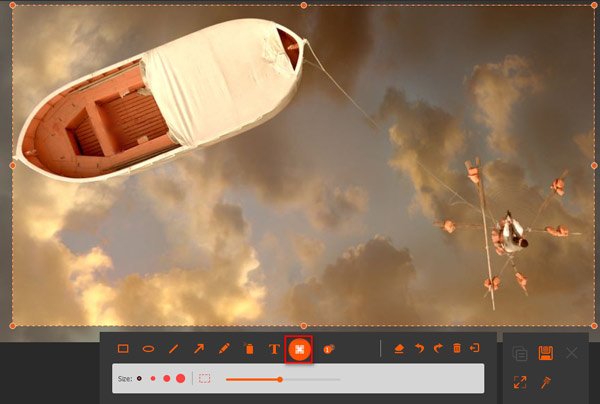Undo the last annotation
The width and height of the screenshot is (600, 404).
click(419, 348)
